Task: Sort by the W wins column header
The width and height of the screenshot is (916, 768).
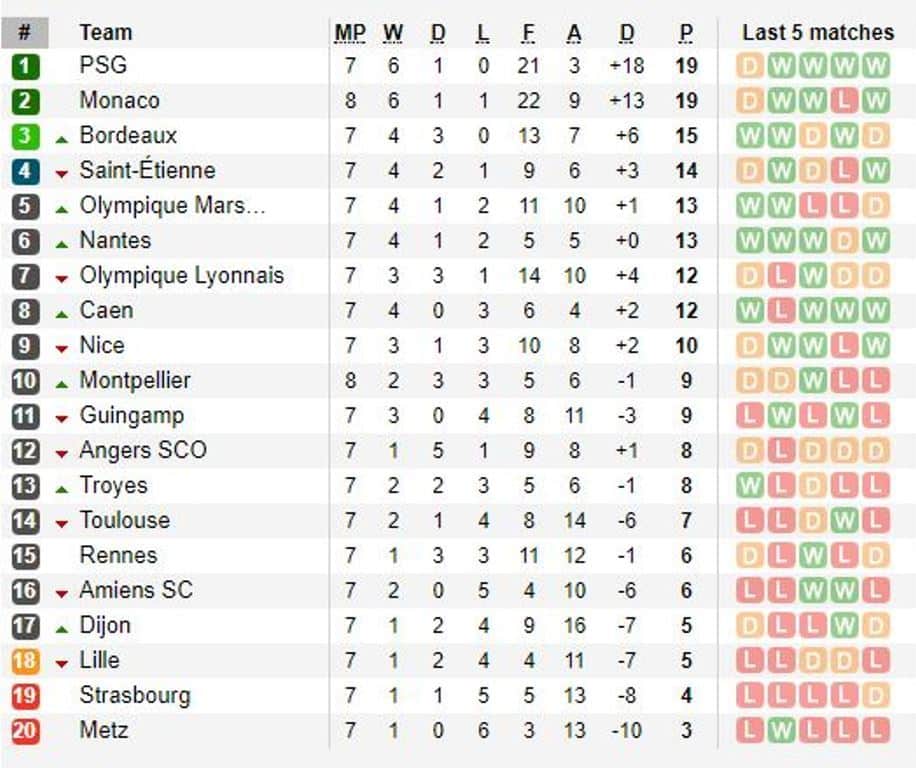Action: point(393,33)
